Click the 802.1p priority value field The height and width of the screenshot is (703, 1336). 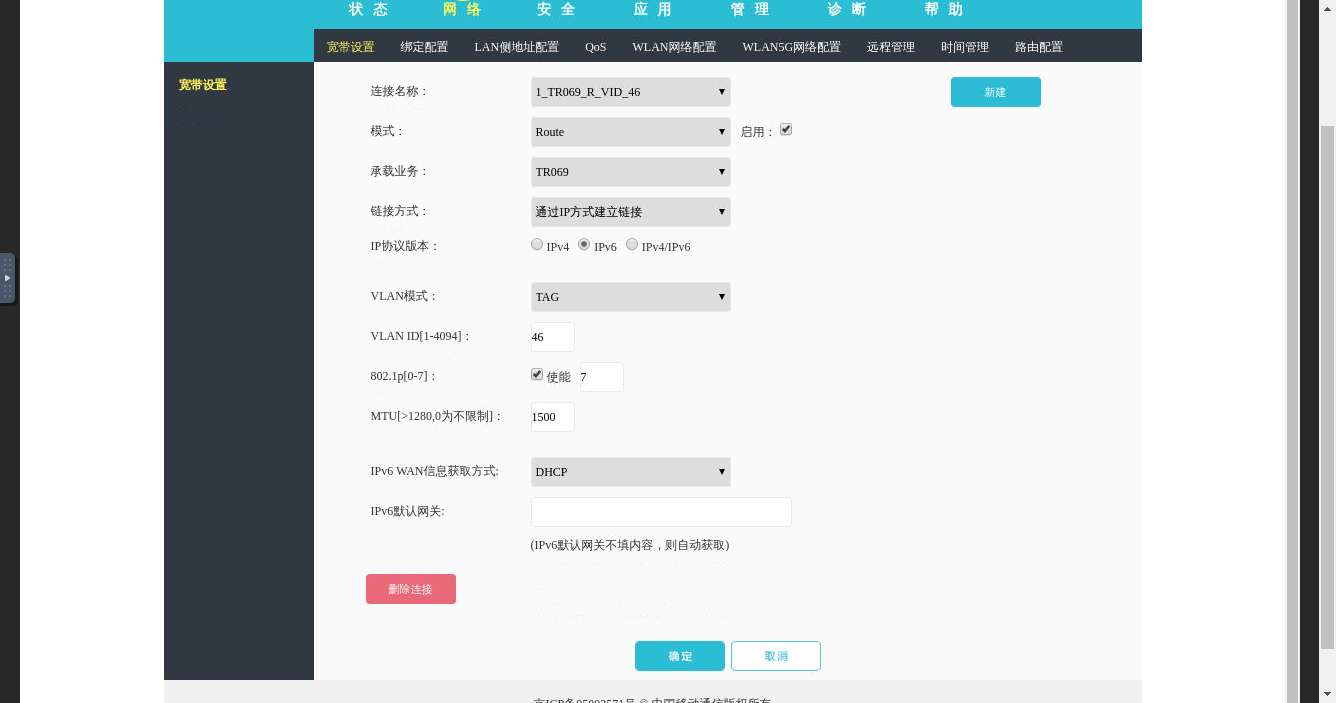pyautogui.click(x=602, y=377)
